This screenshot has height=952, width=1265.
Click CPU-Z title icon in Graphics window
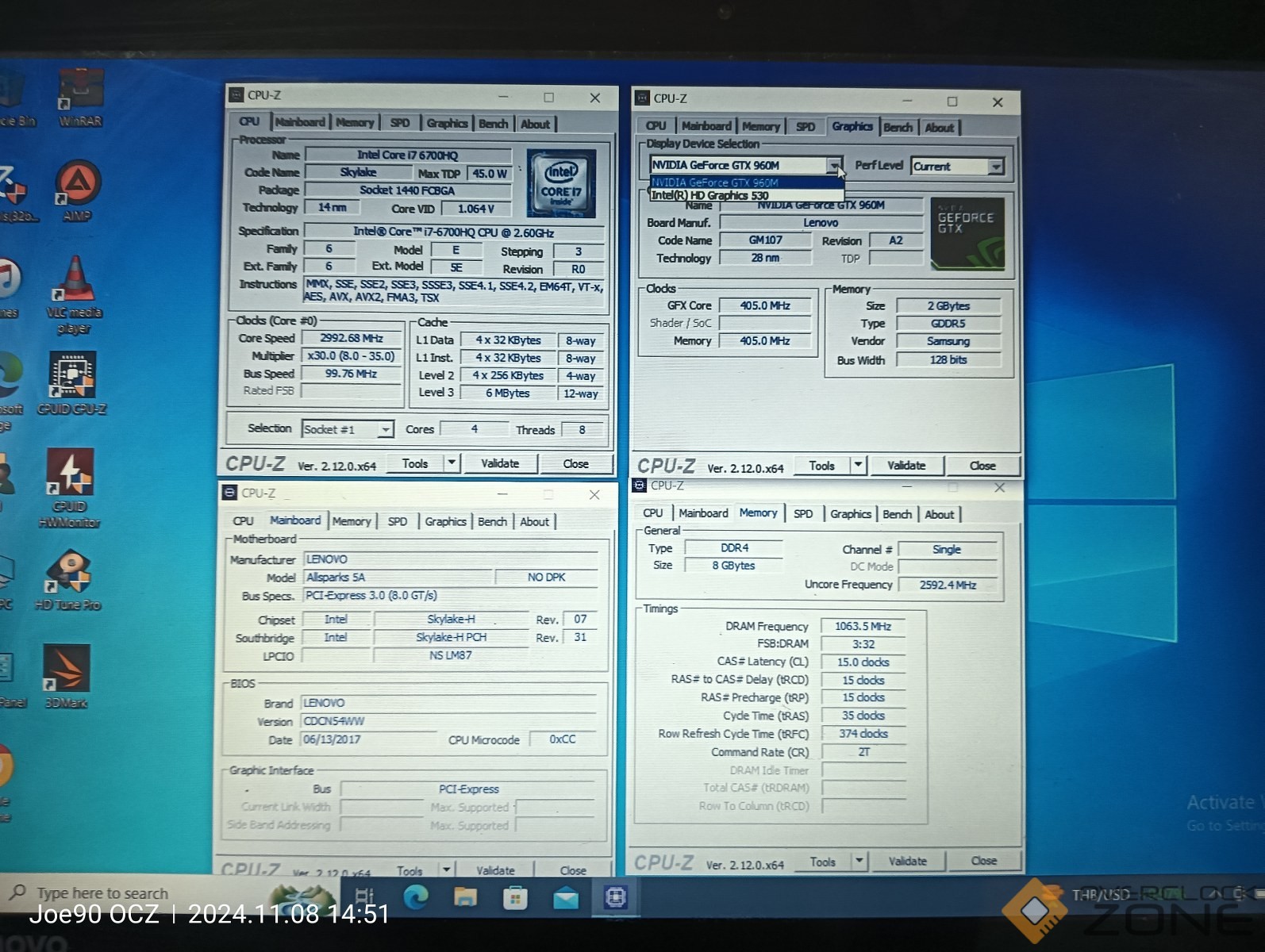coord(643,98)
